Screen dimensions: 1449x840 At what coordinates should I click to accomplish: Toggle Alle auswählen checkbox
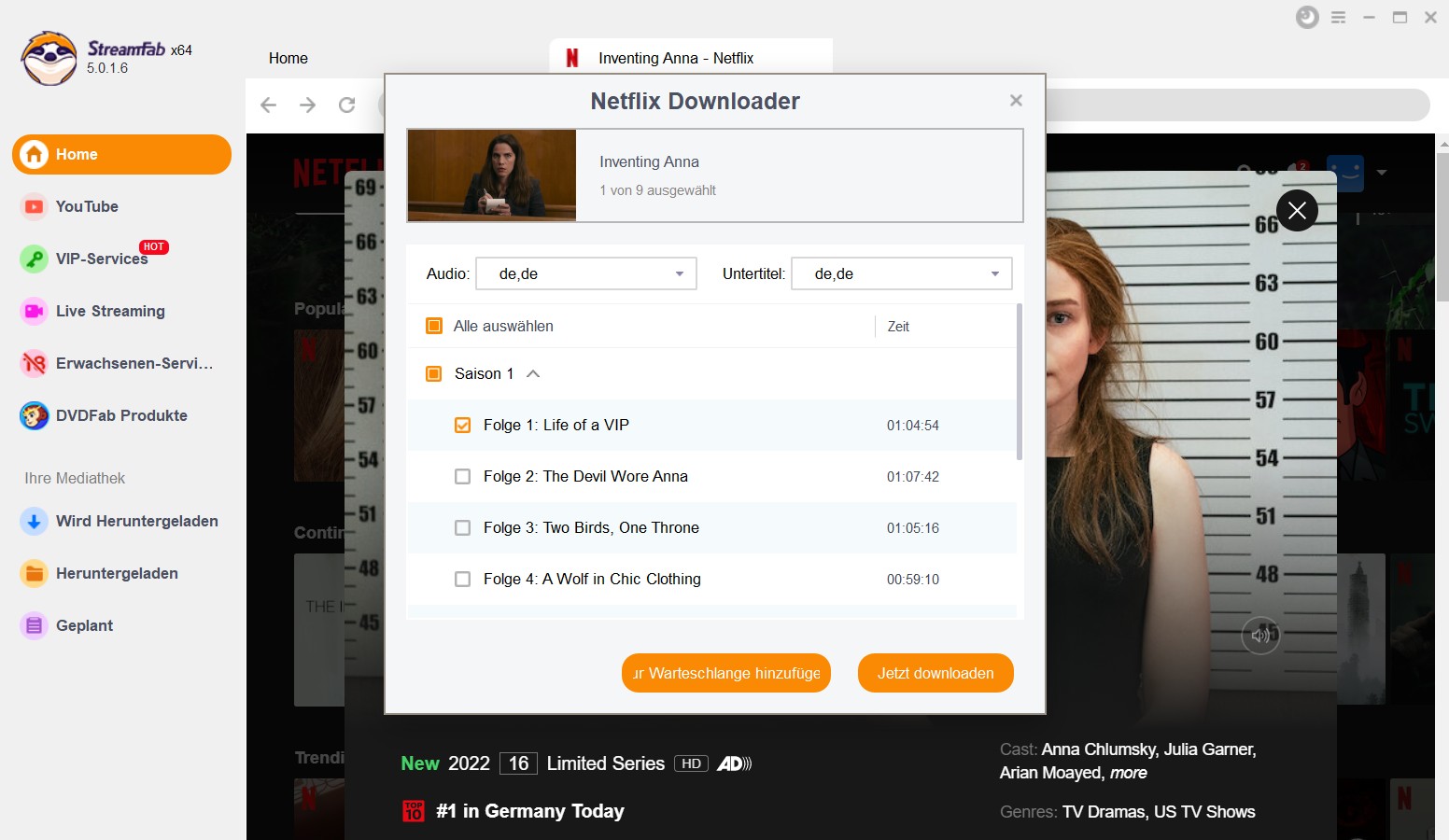click(434, 326)
